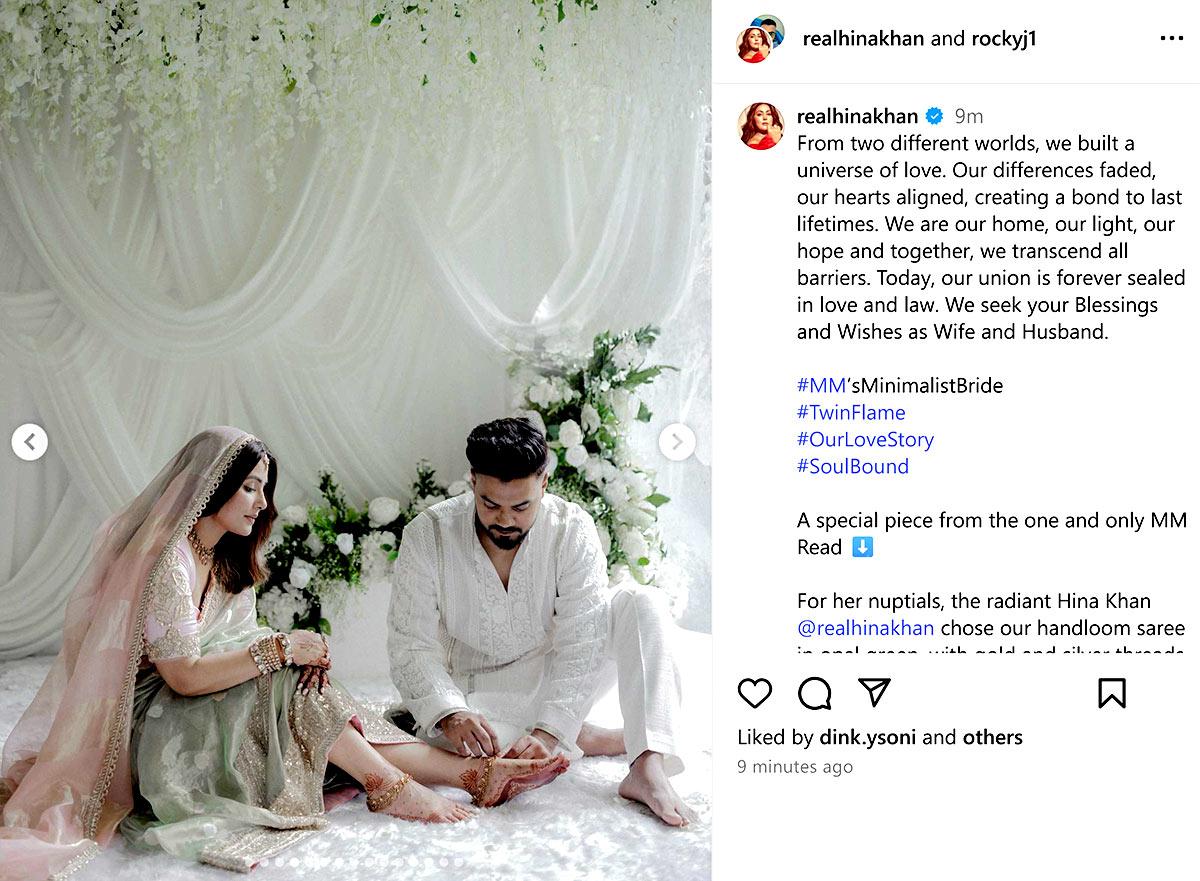
Task: Open the @realhinakhan mention in caption
Action: pos(866,628)
